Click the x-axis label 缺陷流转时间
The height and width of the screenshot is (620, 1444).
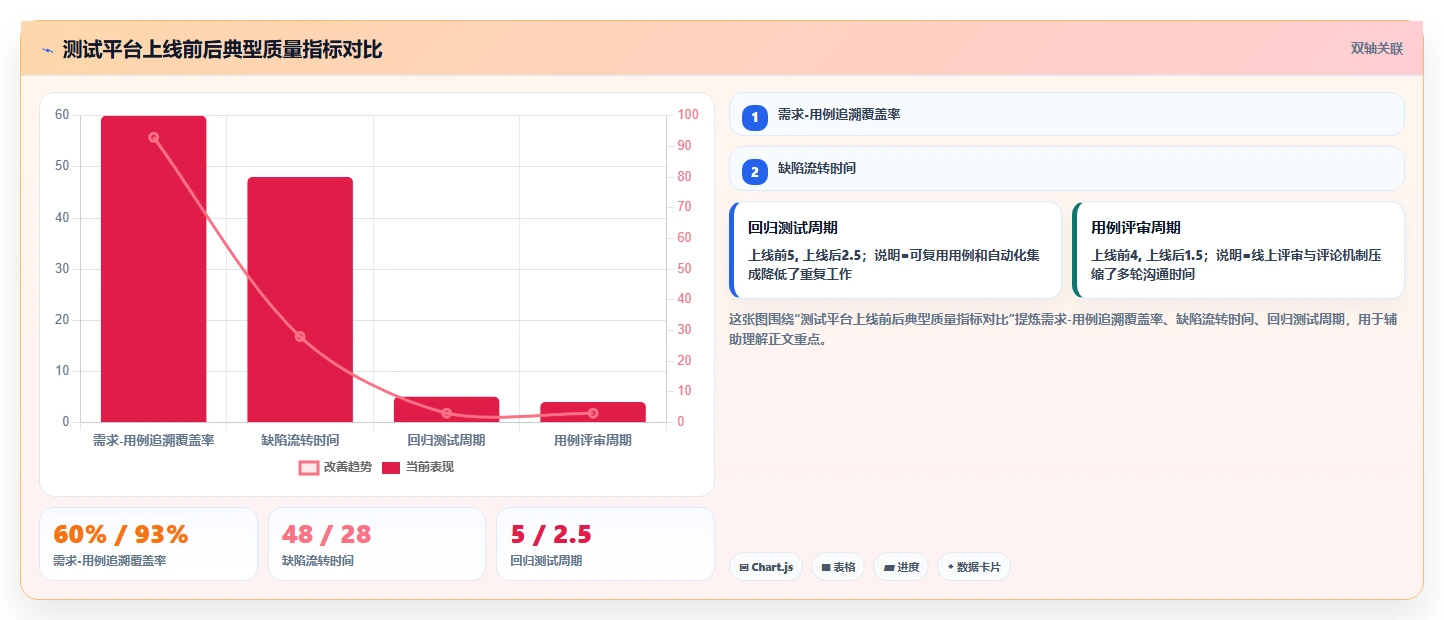coord(300,440)
